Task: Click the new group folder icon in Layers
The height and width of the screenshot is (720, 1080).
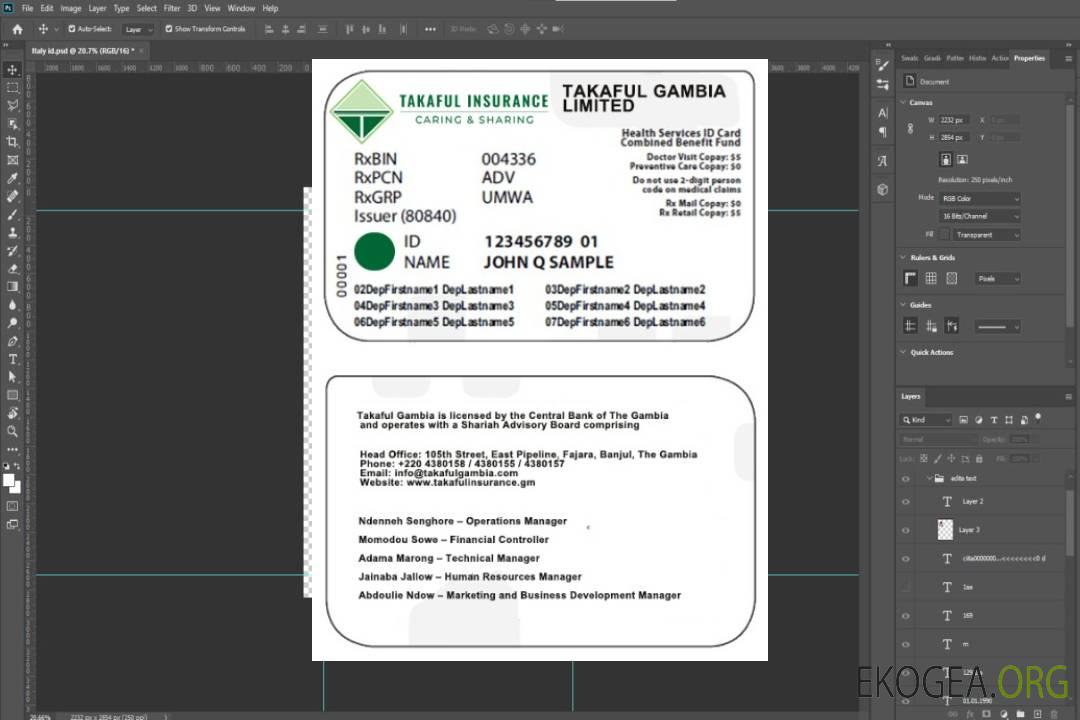Action: pyautogui.click(x=1020, y=714)
